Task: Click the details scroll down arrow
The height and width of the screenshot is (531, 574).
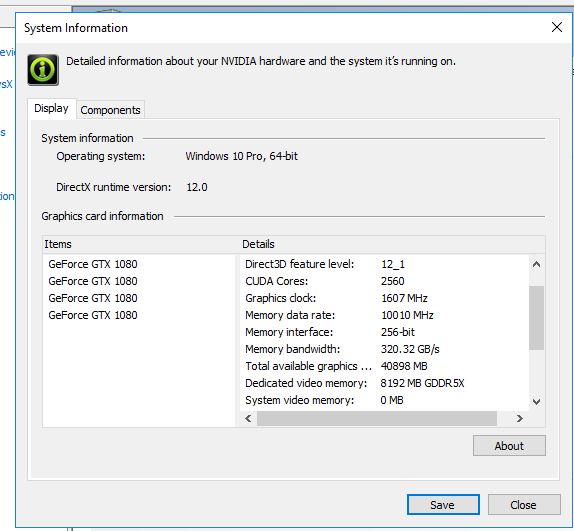Action: pos(536,402)
